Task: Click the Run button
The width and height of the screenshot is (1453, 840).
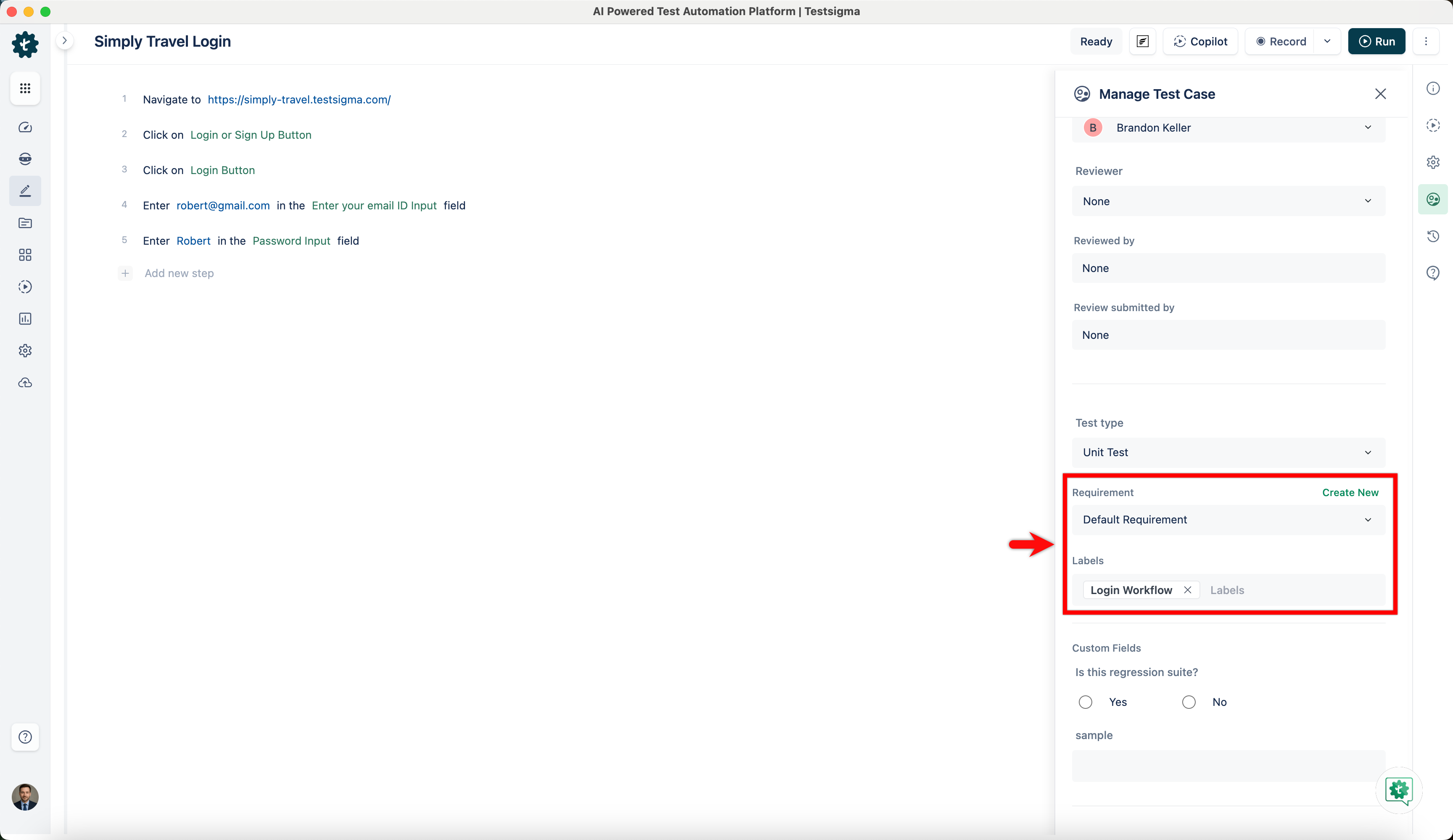Action: (x=1376, y=42)
